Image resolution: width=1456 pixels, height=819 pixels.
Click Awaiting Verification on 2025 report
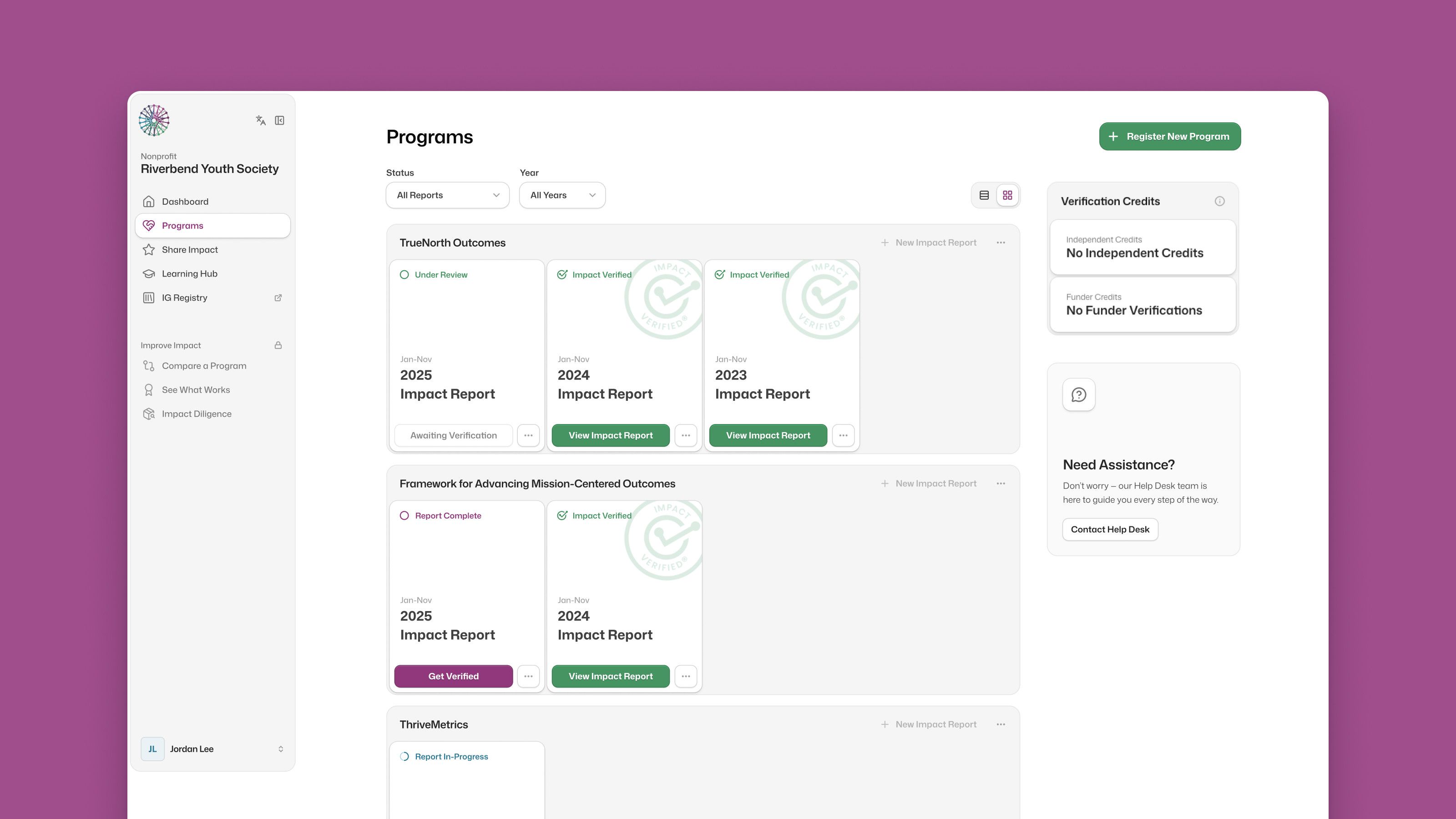pyautogui.click(x=453, y=435)
